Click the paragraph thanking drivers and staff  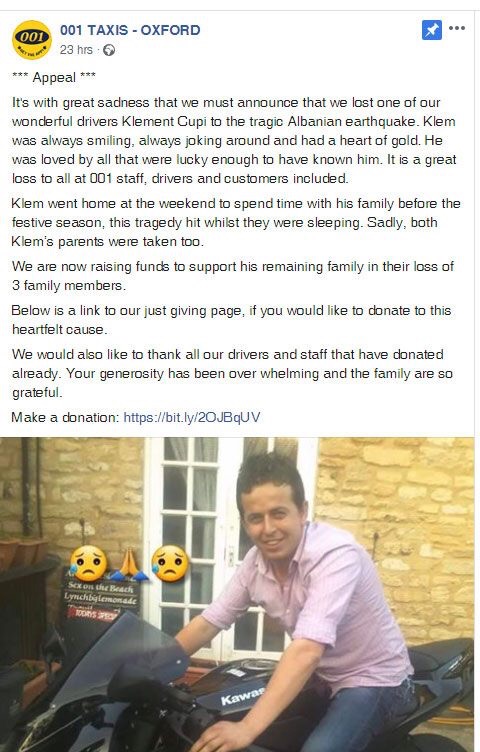[x=232, y=373]
